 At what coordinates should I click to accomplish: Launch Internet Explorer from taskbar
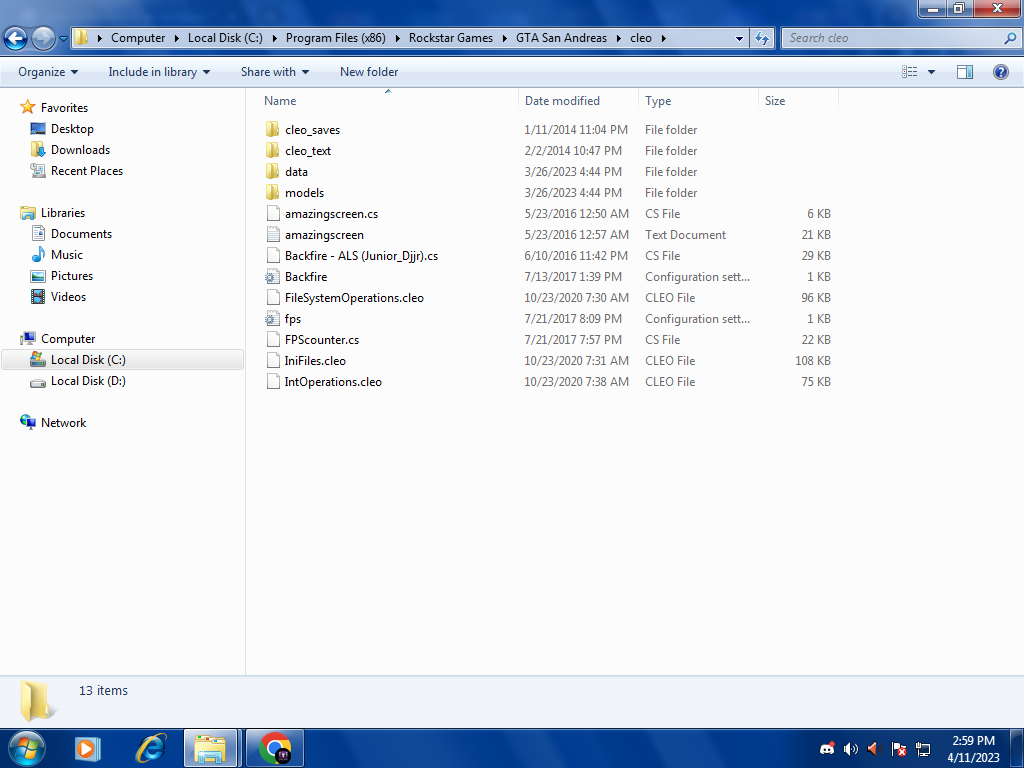[151, 748]
